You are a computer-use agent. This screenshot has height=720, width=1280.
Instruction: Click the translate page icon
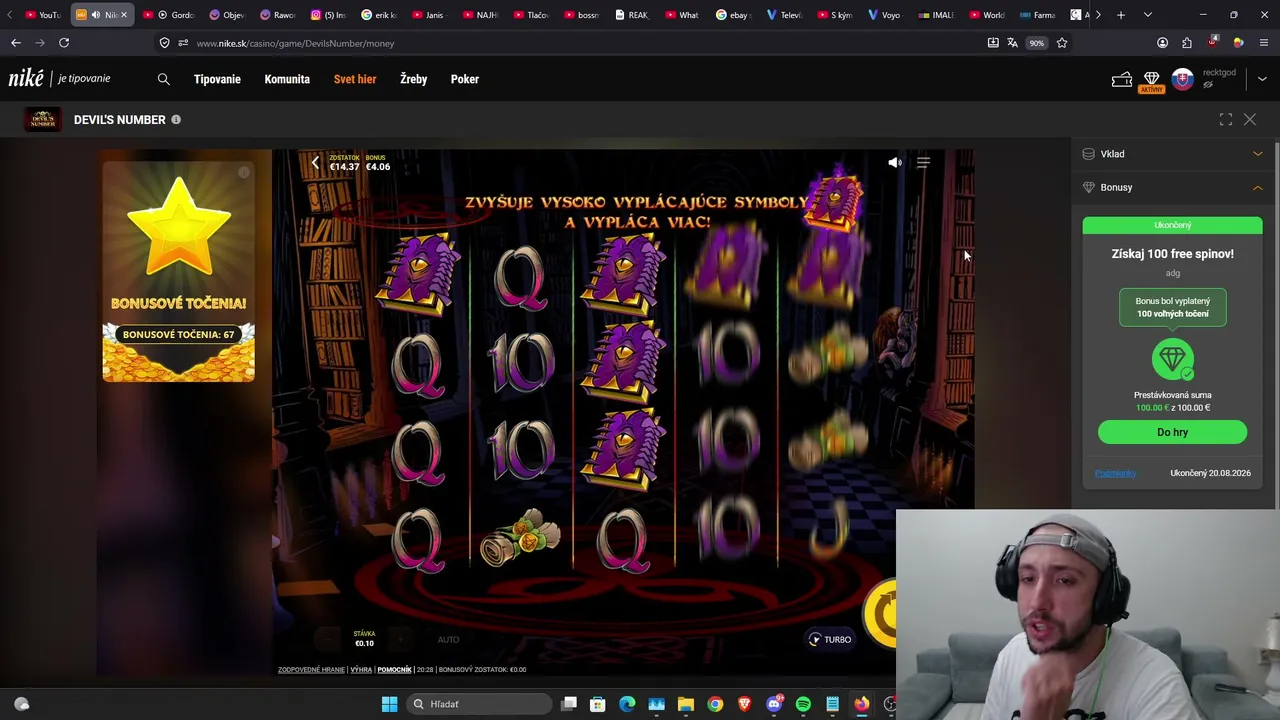1012,43
